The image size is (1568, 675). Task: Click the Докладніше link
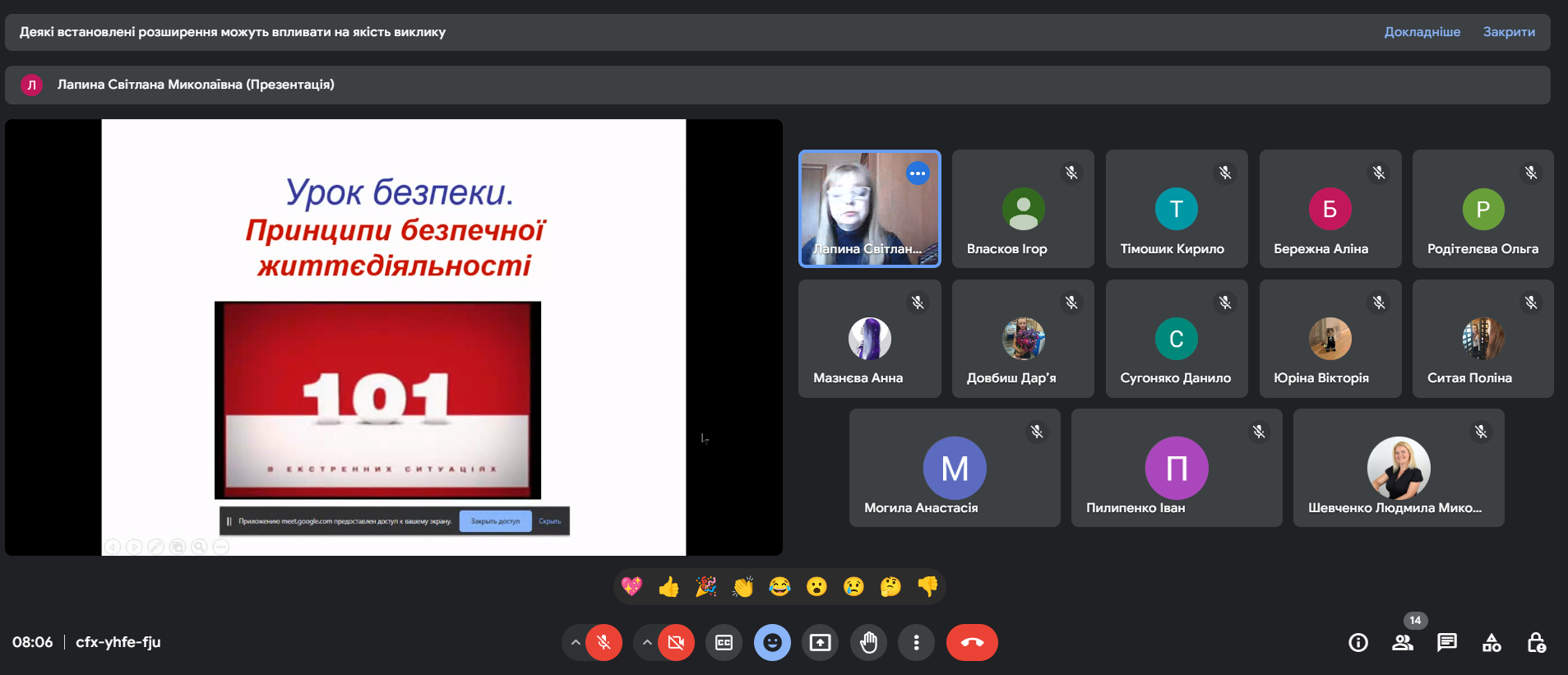point(1422,32)
